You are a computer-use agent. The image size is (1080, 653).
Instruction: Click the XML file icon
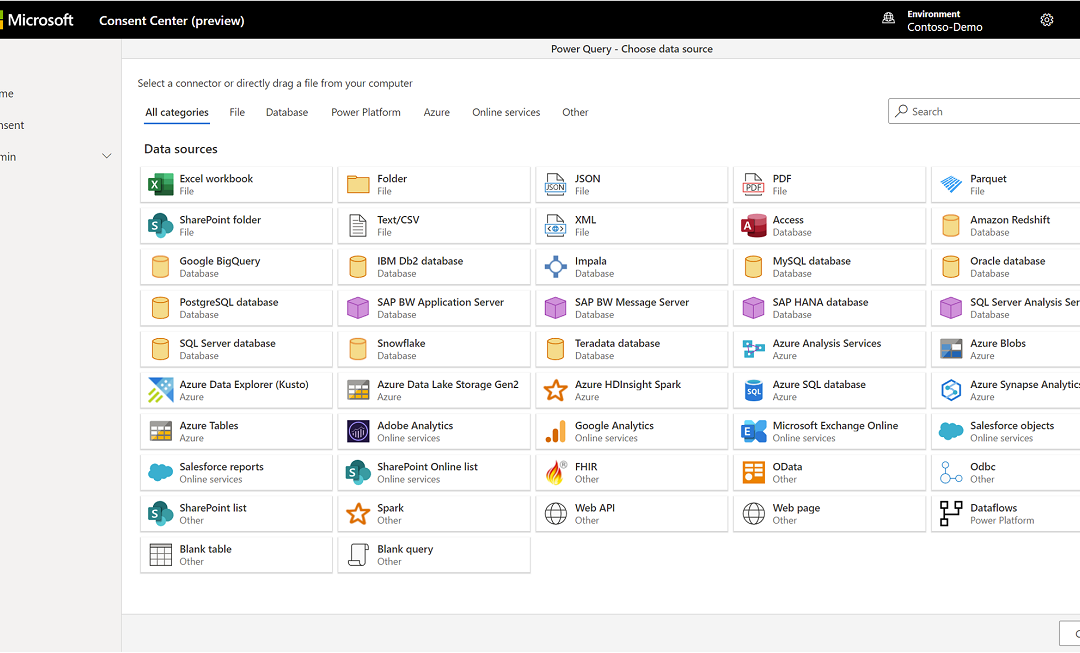pos(556,225)
